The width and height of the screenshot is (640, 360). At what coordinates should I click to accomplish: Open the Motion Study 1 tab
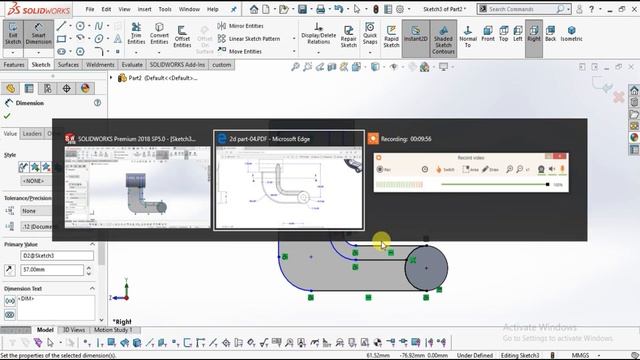click(113, 330)
